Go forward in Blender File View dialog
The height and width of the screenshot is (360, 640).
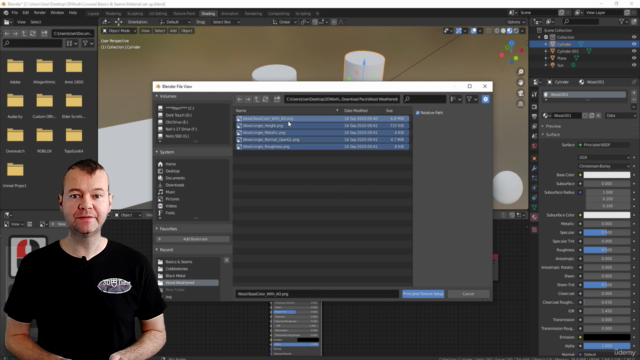point(248,99)
